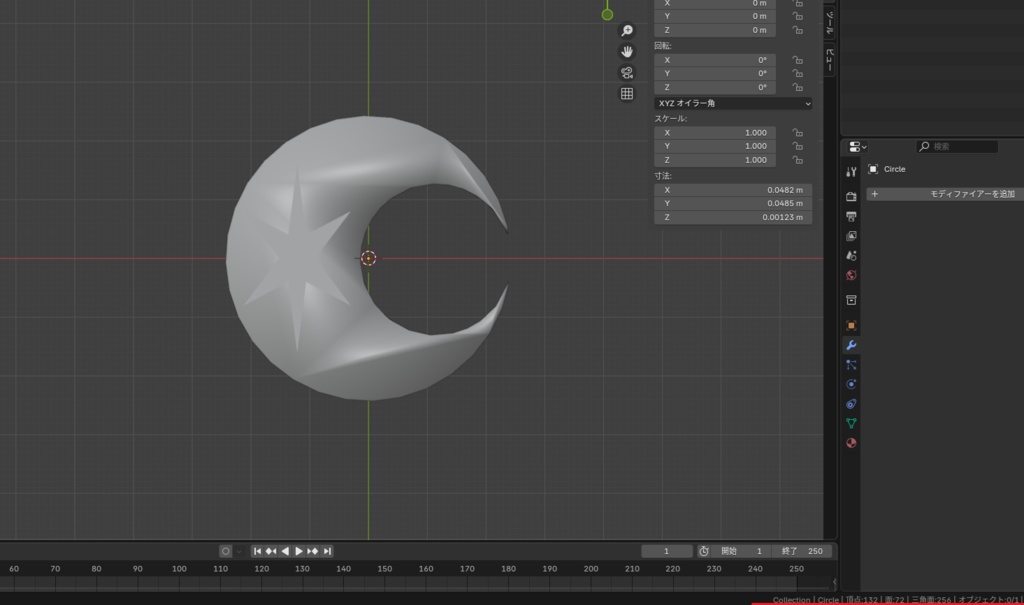Jump to the next keyframe
This screenshot has width=1024, height=605.
point(313,551)
